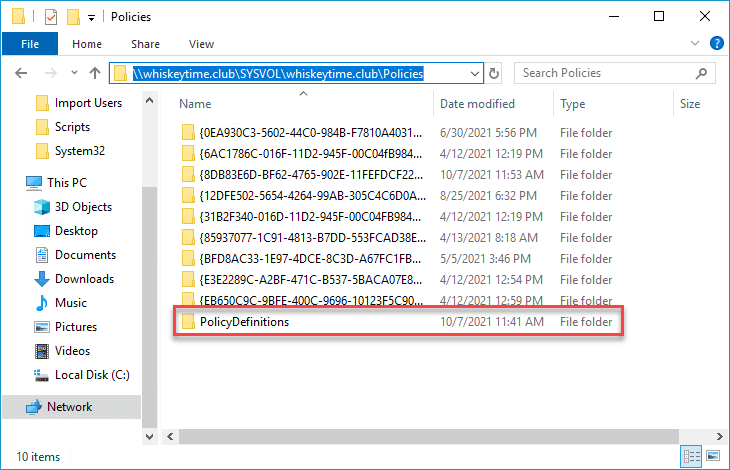
Task: Select This PC in navigation pane
Action: click(56, 183)
